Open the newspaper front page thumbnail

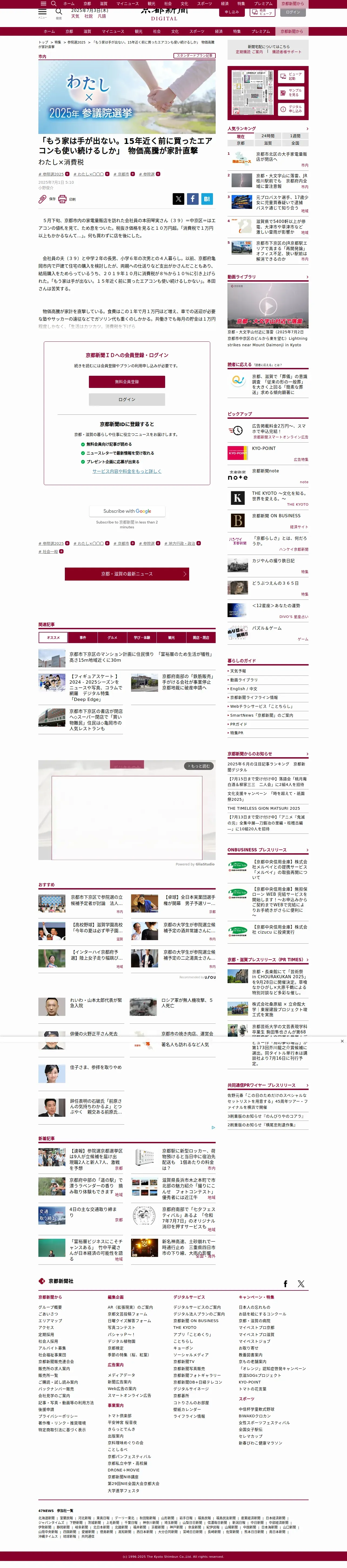click(252, 93)
